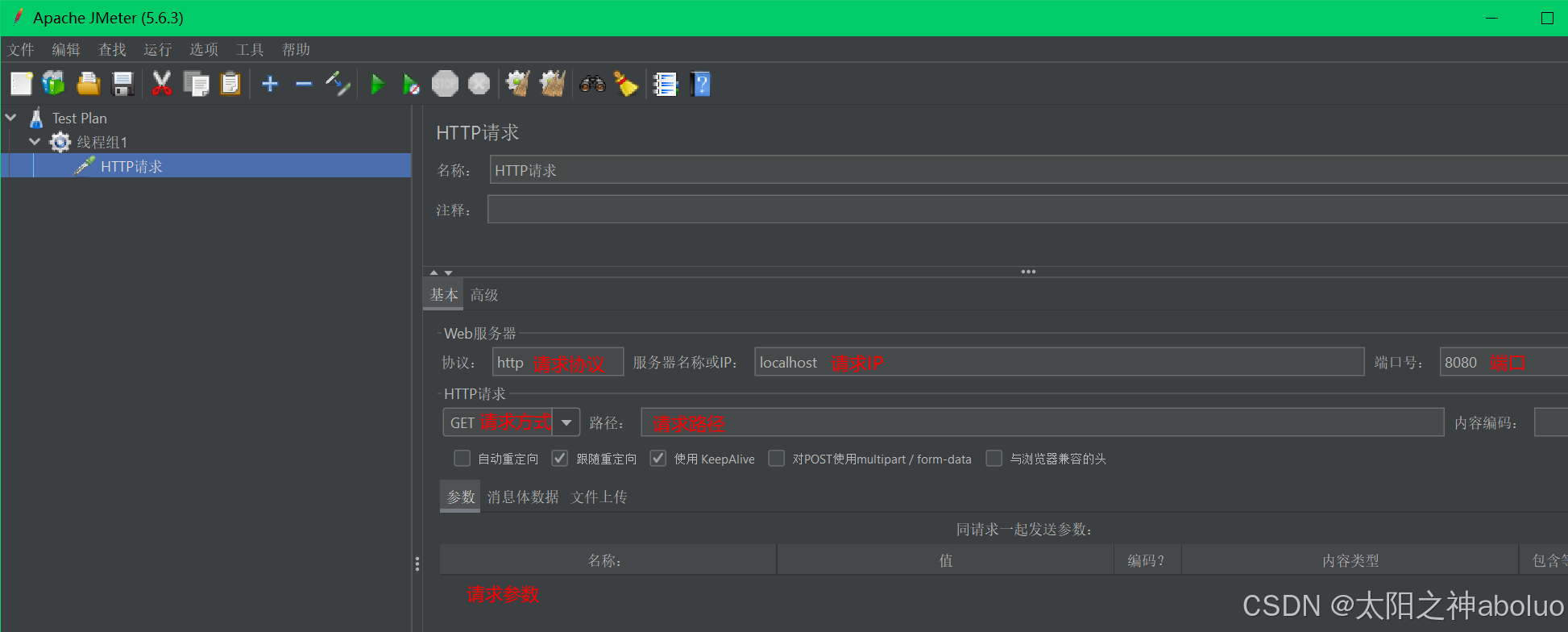Click the JMeter feather logo in title bar
The height and width of the screenshot is (632, 1568).
tap(18, 17)
